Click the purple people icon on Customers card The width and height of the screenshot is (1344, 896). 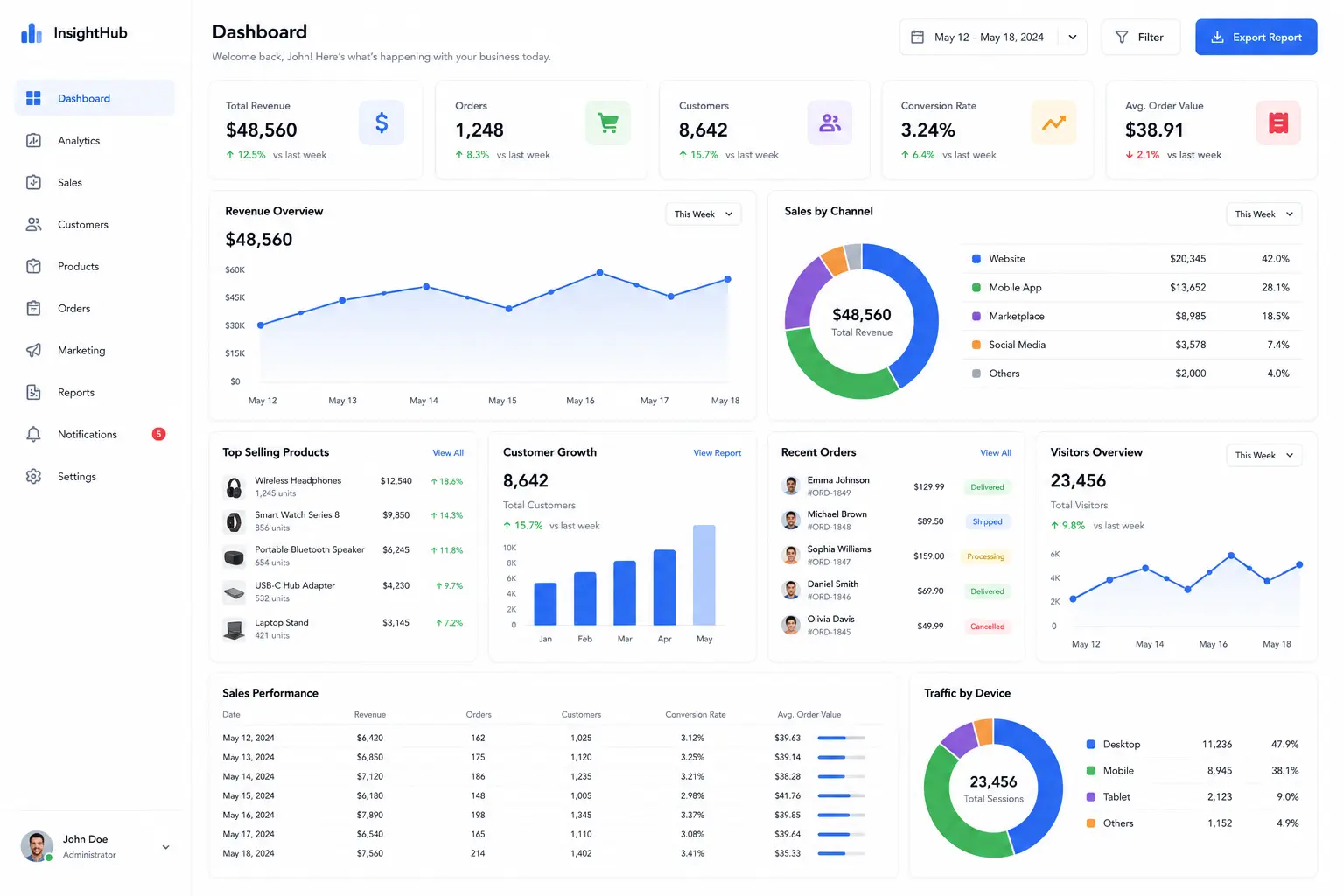pyautogui.click(x=829, y=122)
